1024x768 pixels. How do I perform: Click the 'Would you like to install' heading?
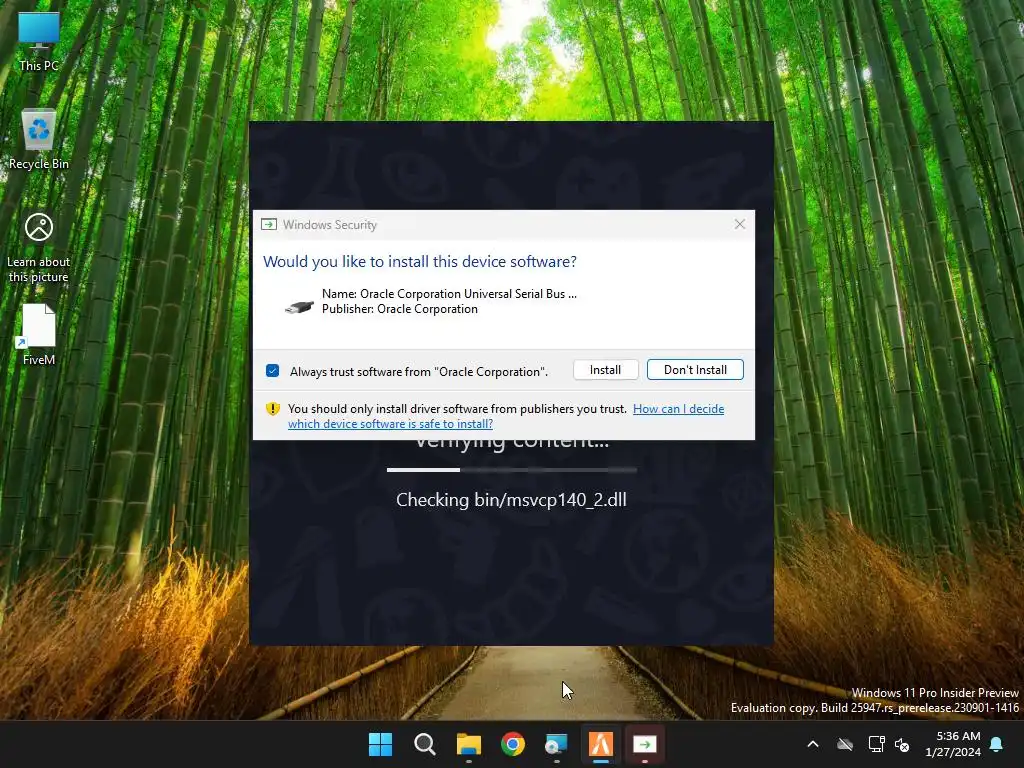(420, 261)
